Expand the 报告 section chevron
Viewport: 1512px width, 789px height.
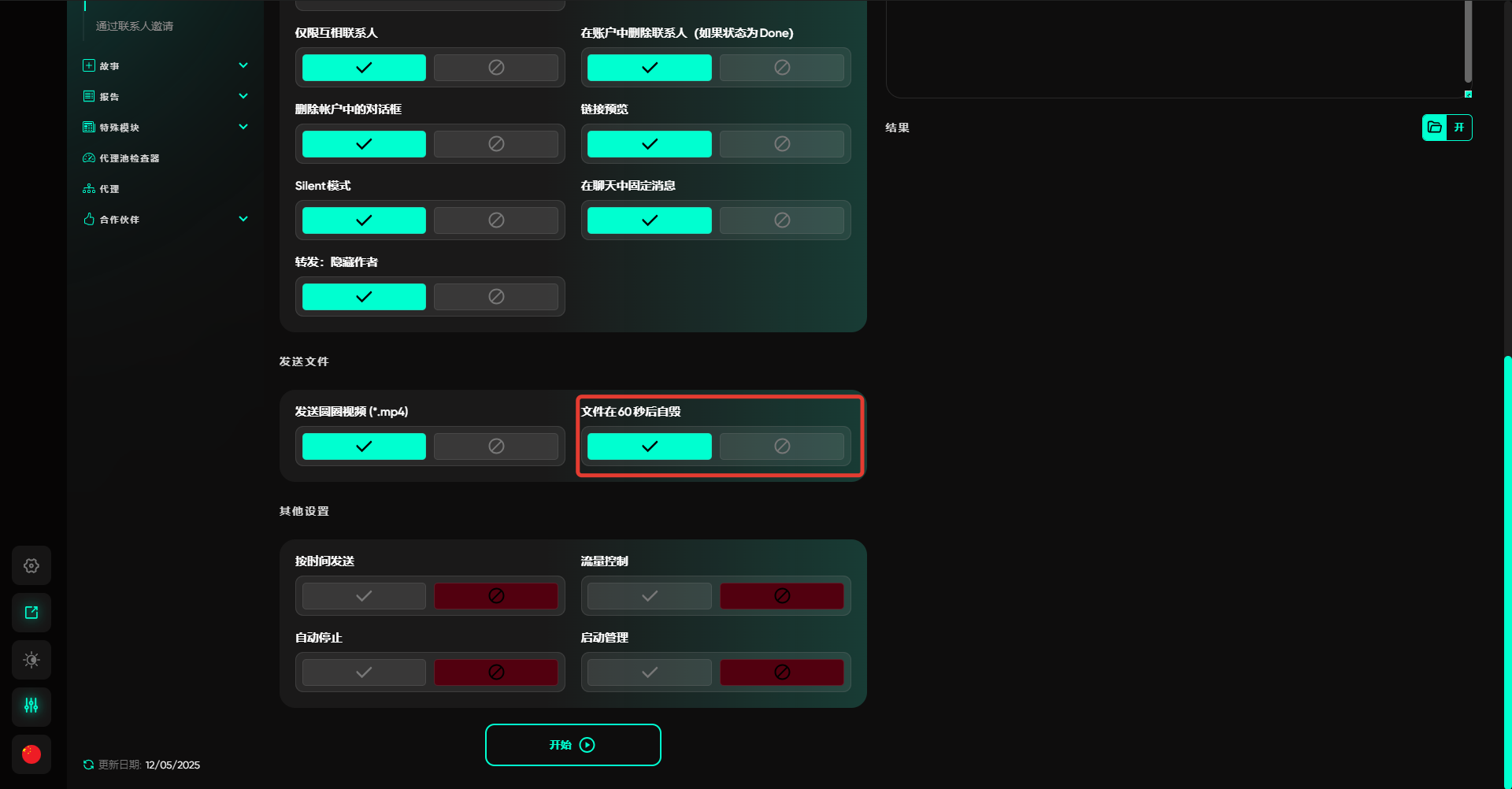[243, 96]
